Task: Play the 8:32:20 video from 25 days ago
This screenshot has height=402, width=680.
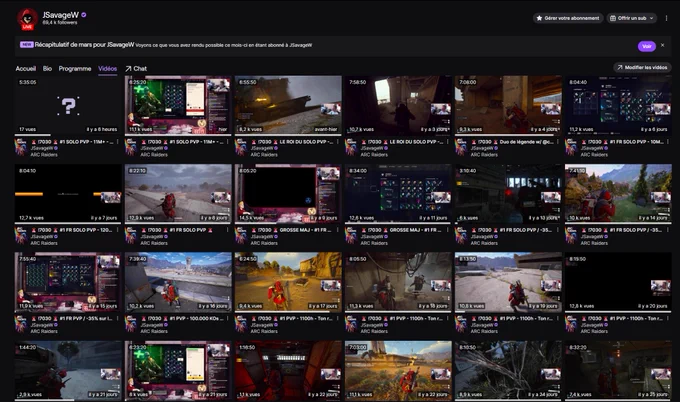Action: (x=618, y=370)
